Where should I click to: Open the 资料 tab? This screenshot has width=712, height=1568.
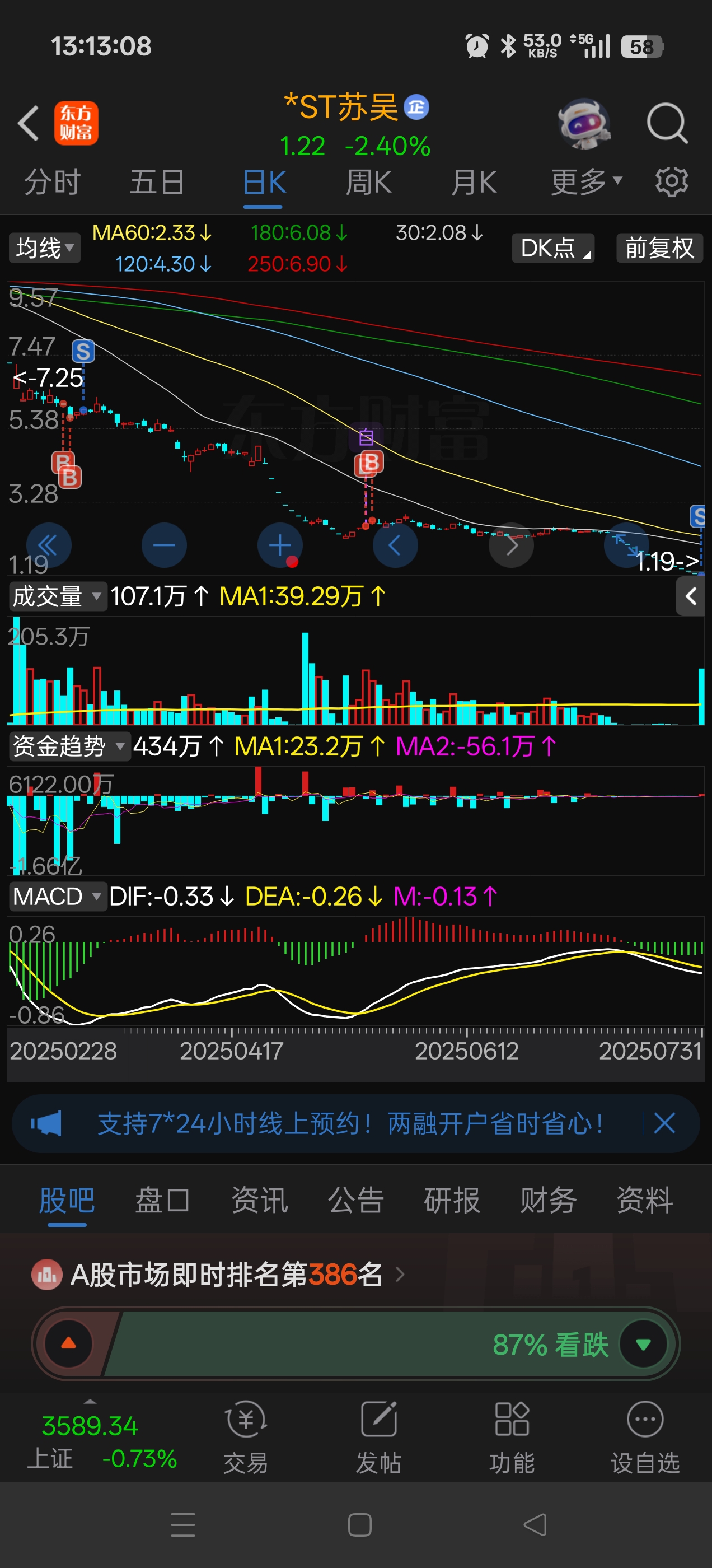[x=644, y=1200]
